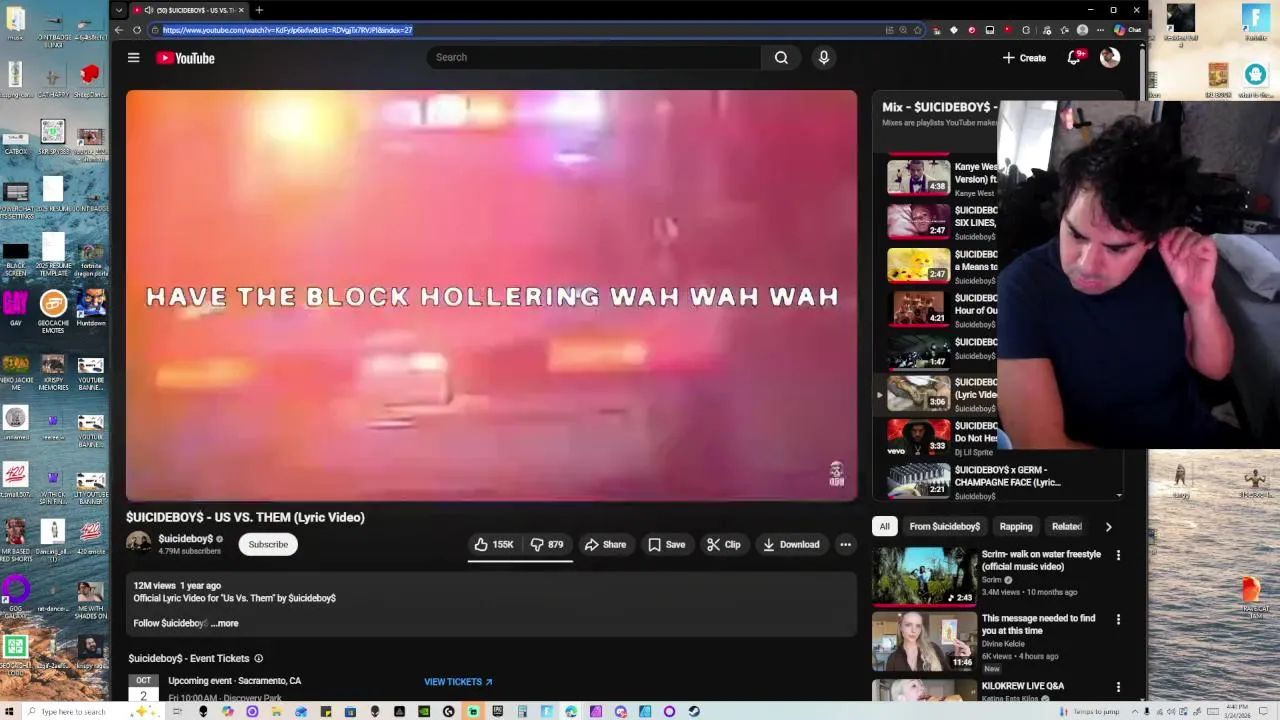This screenshot has width=1280, height=720.
Task: Close the SUICIDEBOYS browser tab
Action: point(241,10)
